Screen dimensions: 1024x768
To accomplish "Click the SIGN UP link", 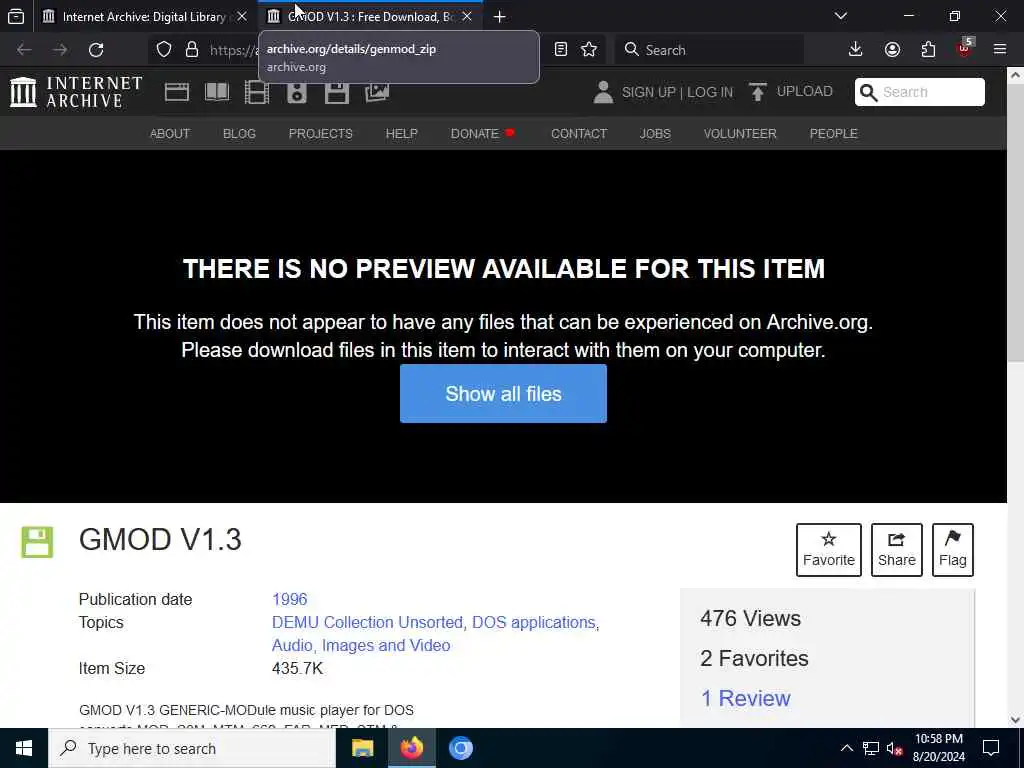I will (648, 92).
